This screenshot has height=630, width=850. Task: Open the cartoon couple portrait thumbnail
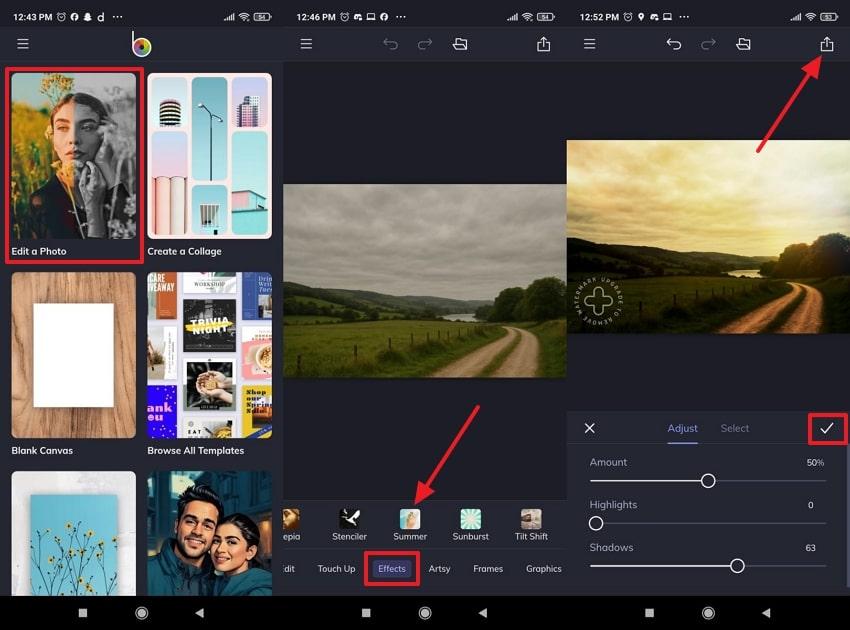pyautogui.click(x=209, y=533)
